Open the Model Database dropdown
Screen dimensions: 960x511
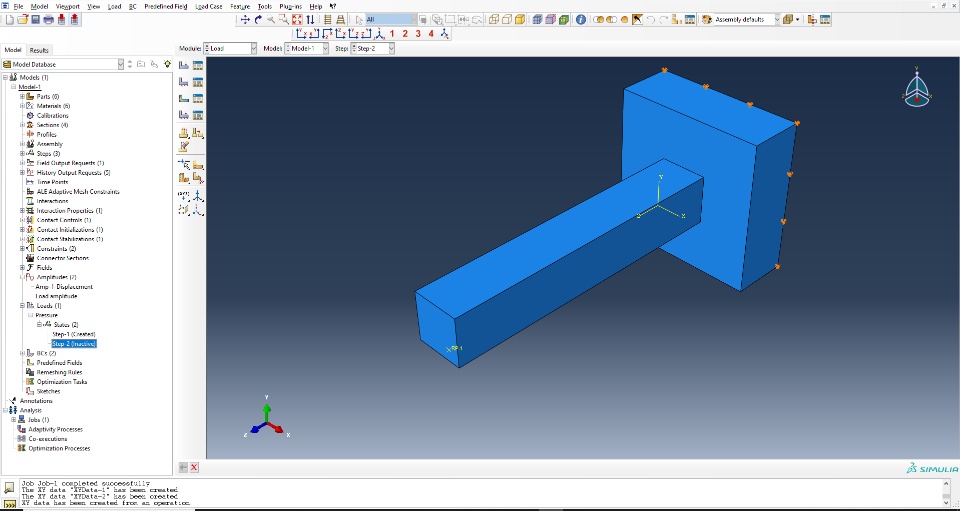tap(63, 64)
